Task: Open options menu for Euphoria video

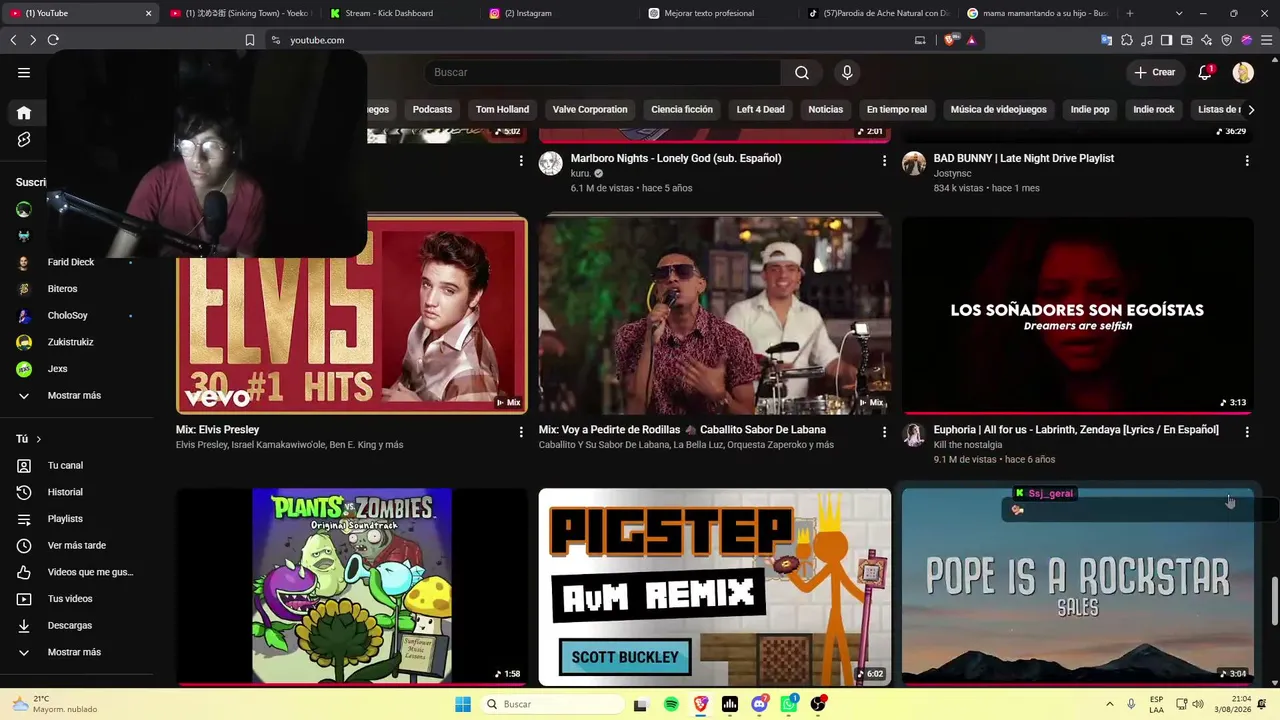Action: (1247, 432)
